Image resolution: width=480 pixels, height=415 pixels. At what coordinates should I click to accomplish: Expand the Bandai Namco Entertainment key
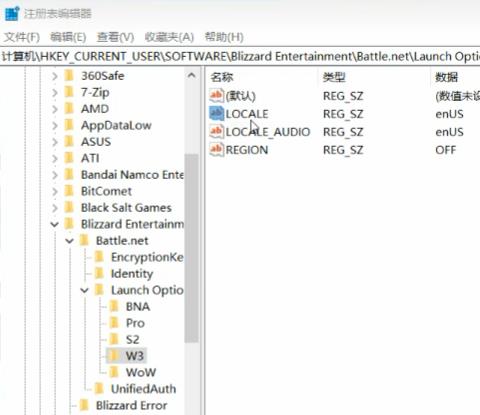point(55,175)
